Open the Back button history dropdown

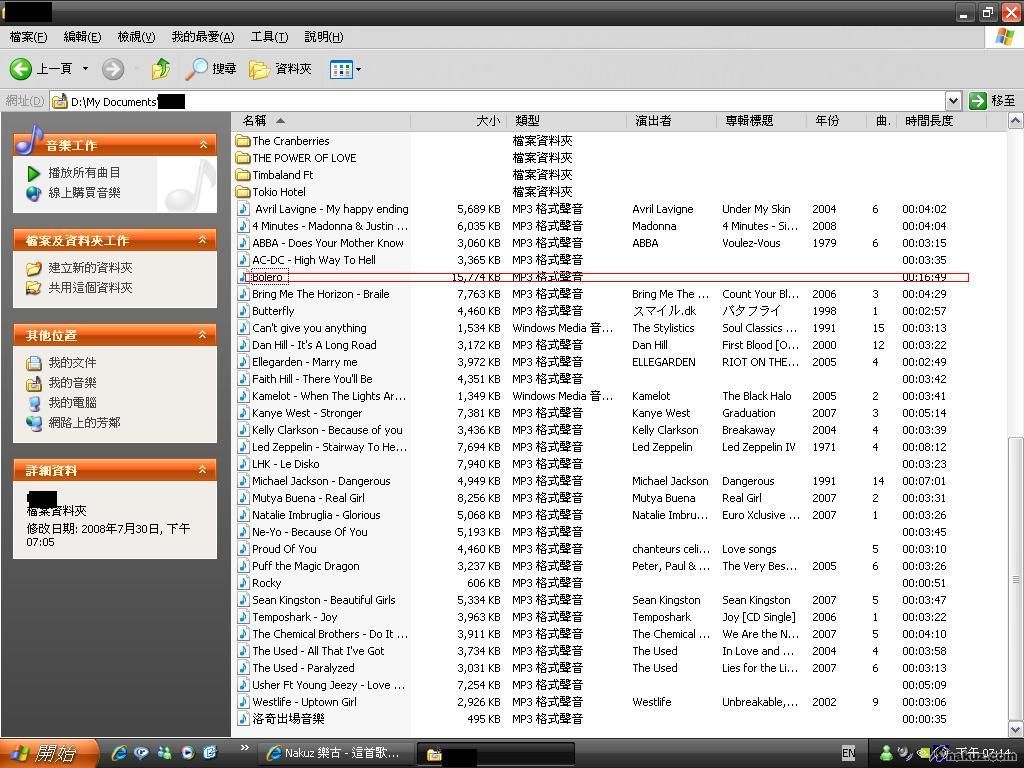pyautogui.click(x=85, y=69)
